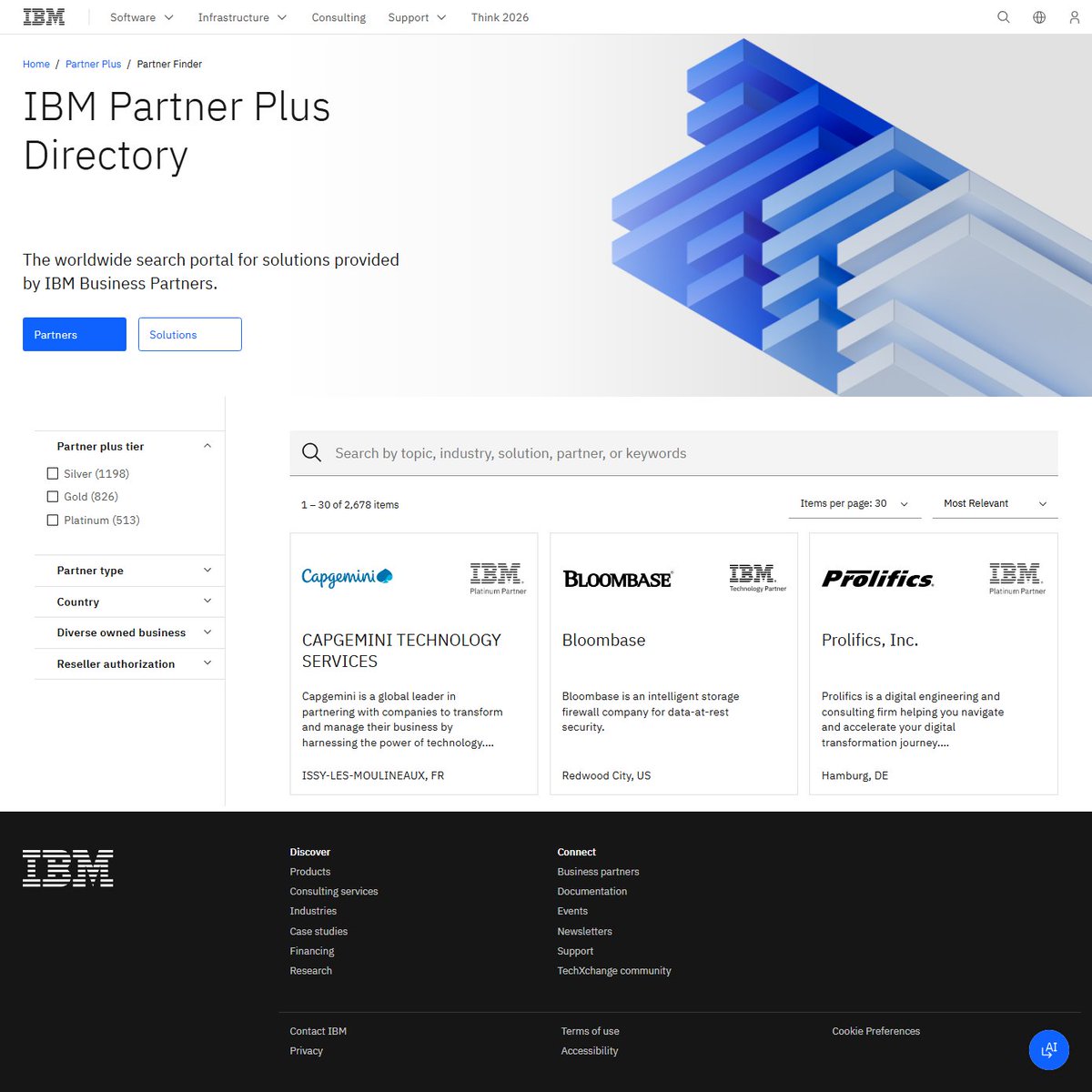Screen dimensions: 1092x1092
Task: Open the site search magnifier icon
Action: 1004,17
